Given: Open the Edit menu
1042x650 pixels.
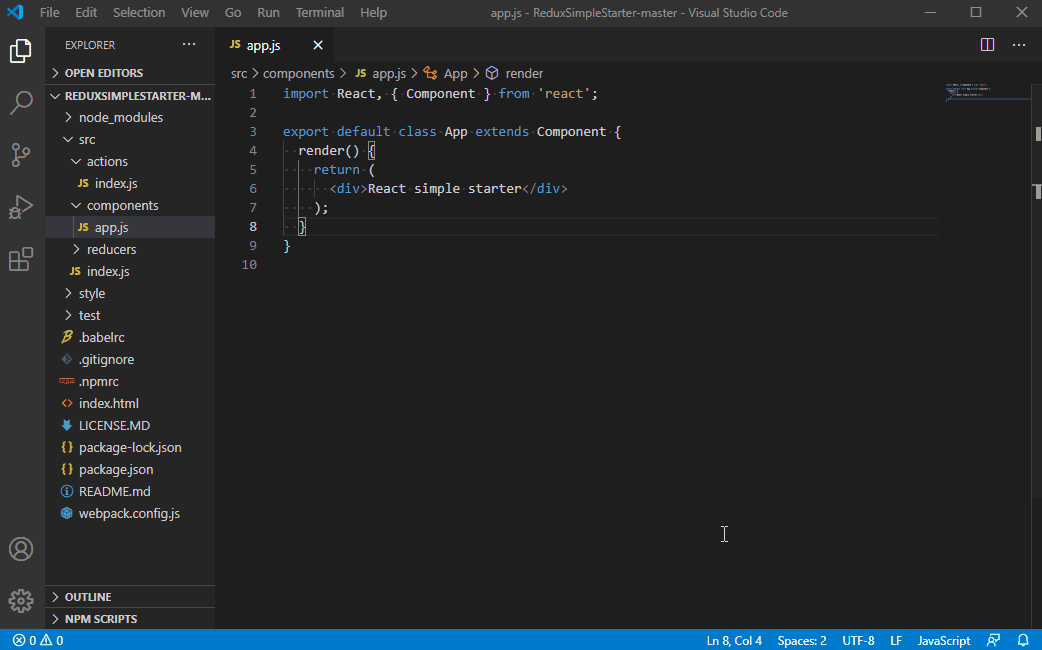Looking at the screenshot, I should click(86, 13).
